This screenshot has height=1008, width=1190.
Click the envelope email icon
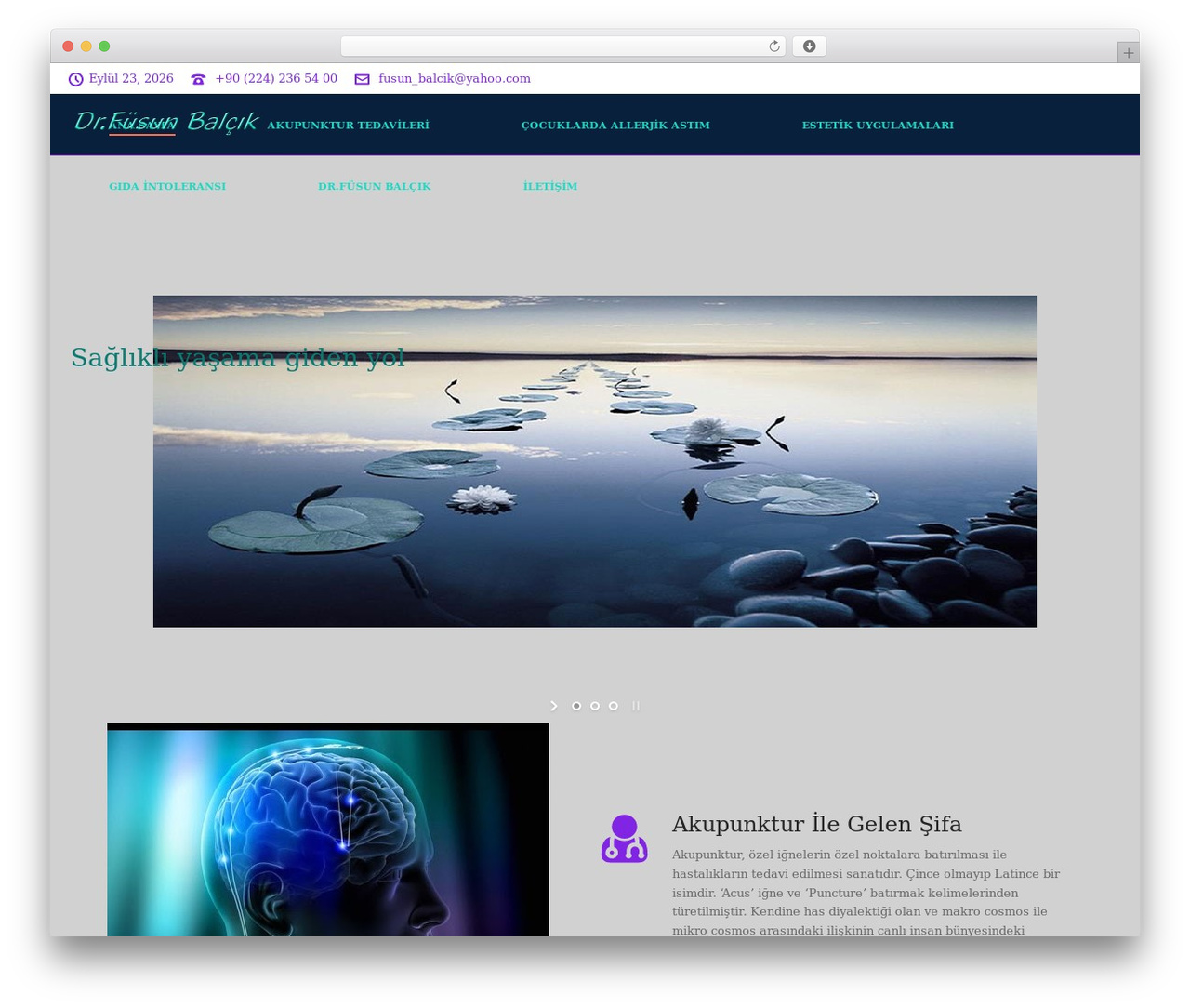click(x=362, y=79)
